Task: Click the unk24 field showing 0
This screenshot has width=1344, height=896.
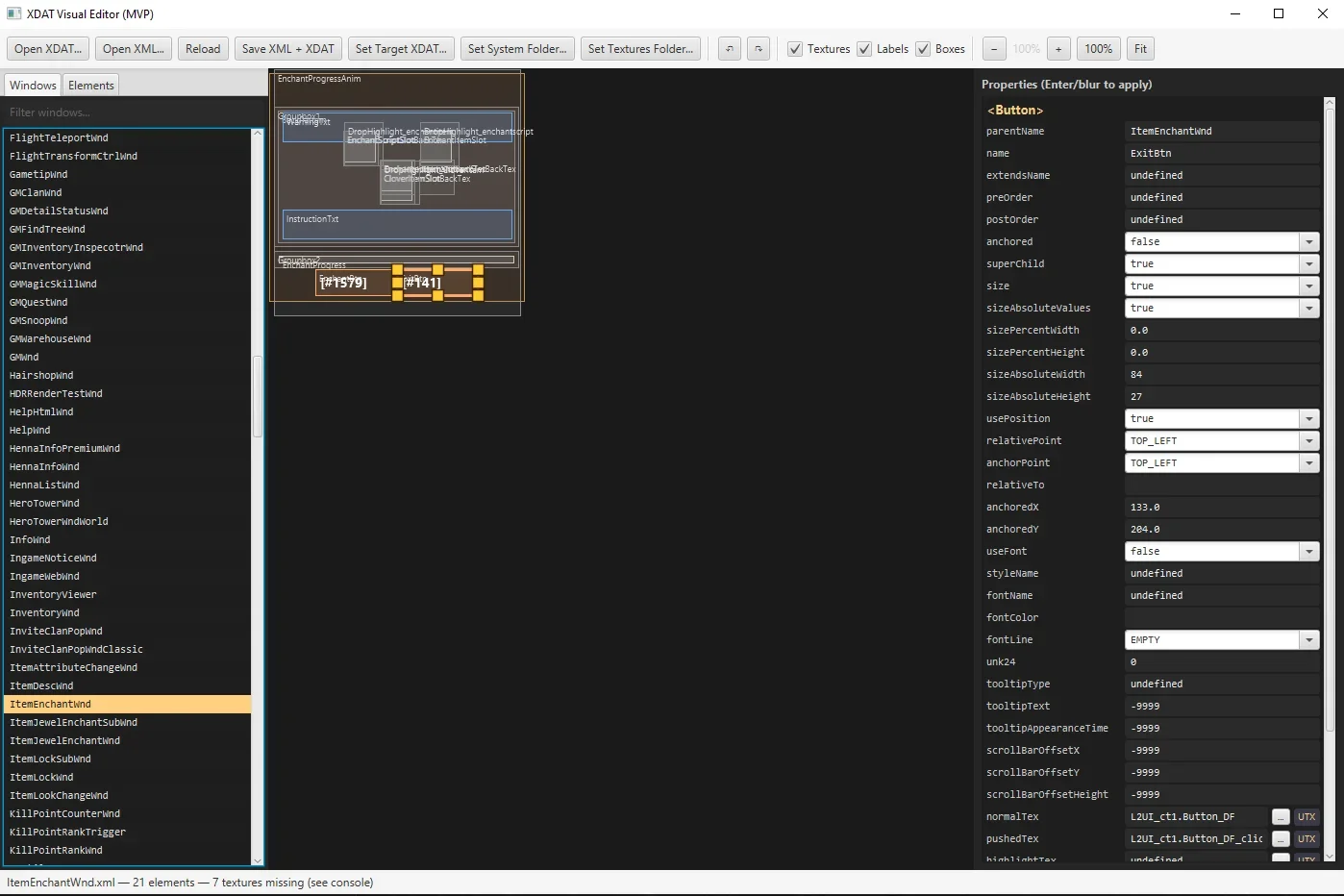Action: (1222, 662)
